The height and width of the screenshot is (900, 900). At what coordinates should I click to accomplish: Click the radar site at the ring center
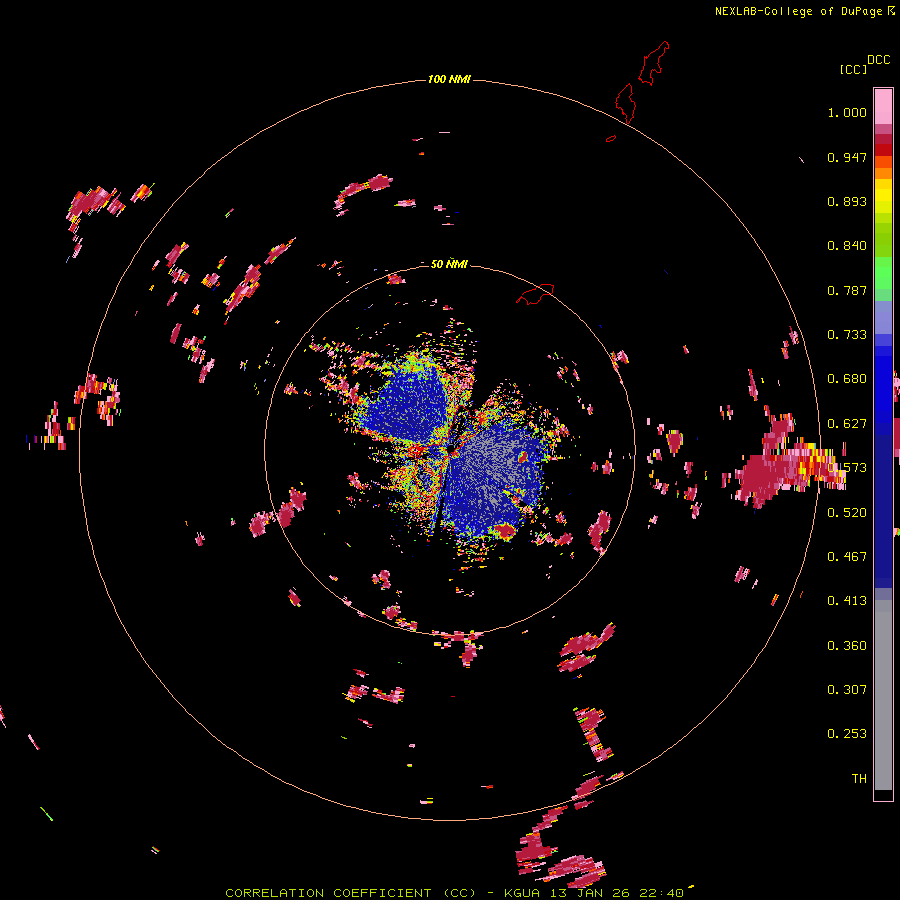(449, 449)
